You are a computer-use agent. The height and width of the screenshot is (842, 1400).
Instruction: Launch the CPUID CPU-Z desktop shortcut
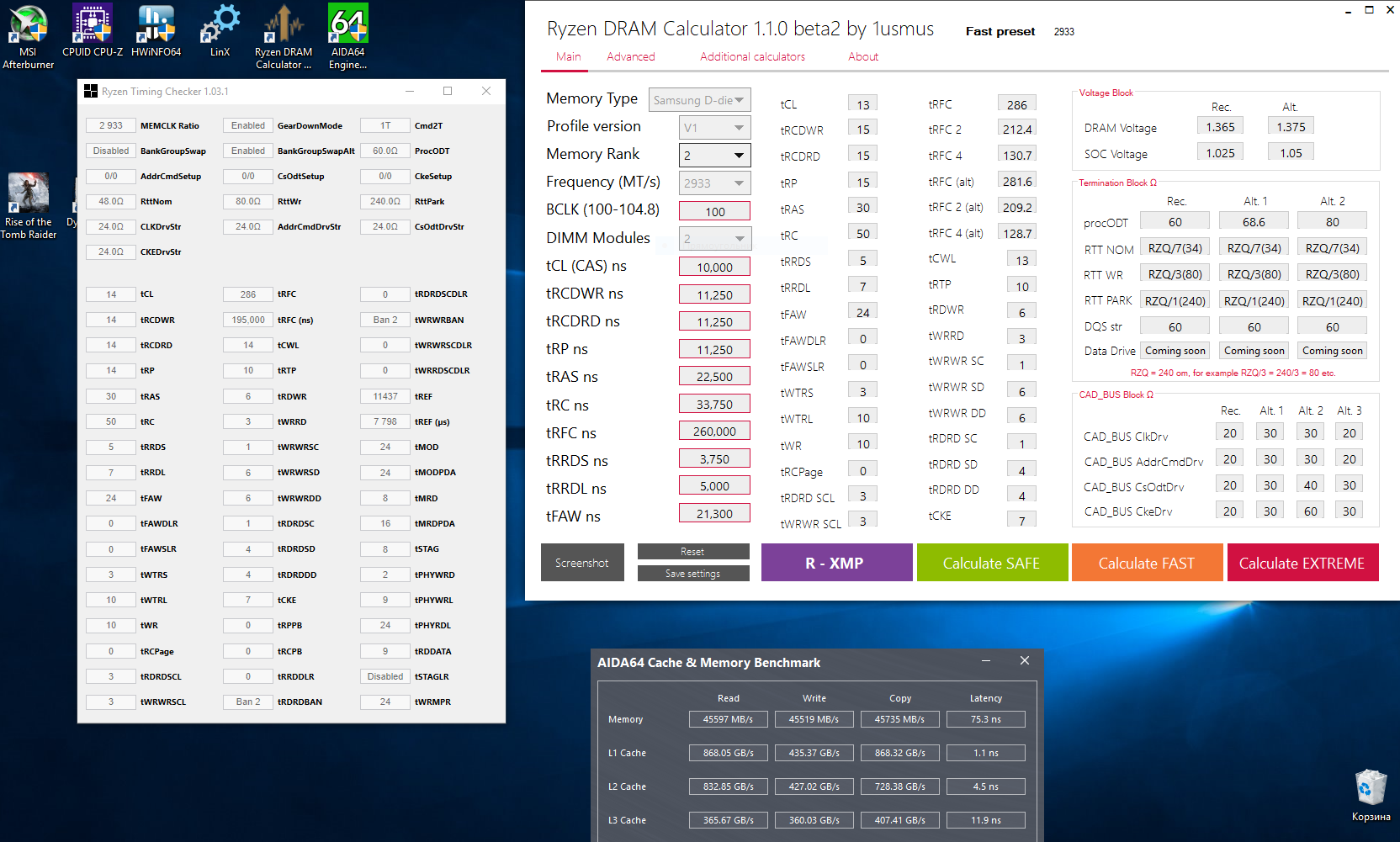(93, 31)
